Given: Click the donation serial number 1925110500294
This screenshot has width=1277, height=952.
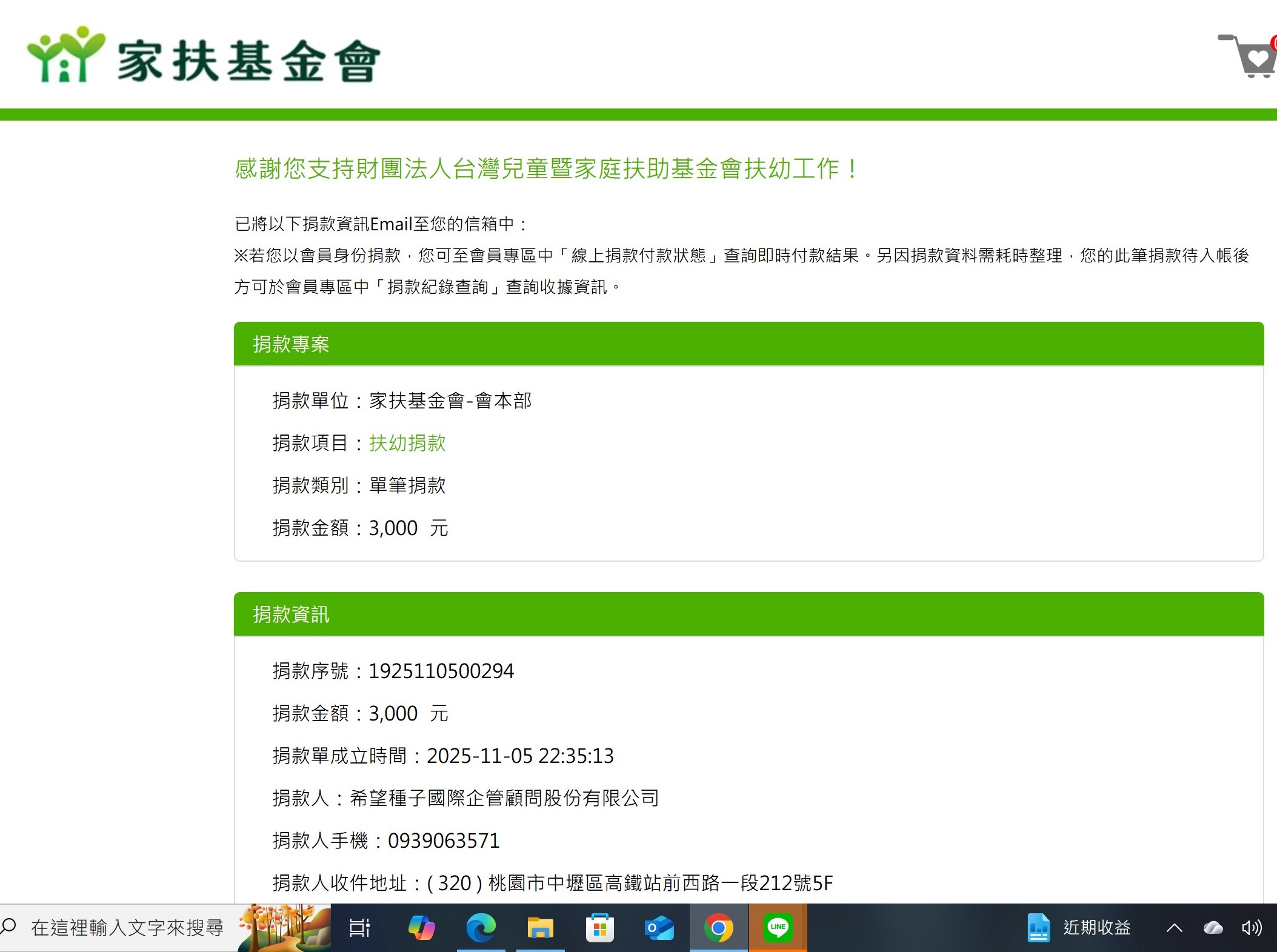Looking at the screenshot, I should pyautogui.click(x=441, y=671).
